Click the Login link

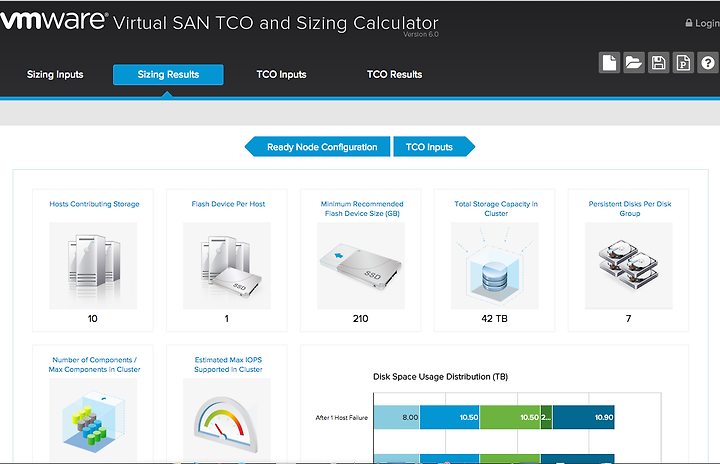tap(706, 23)
